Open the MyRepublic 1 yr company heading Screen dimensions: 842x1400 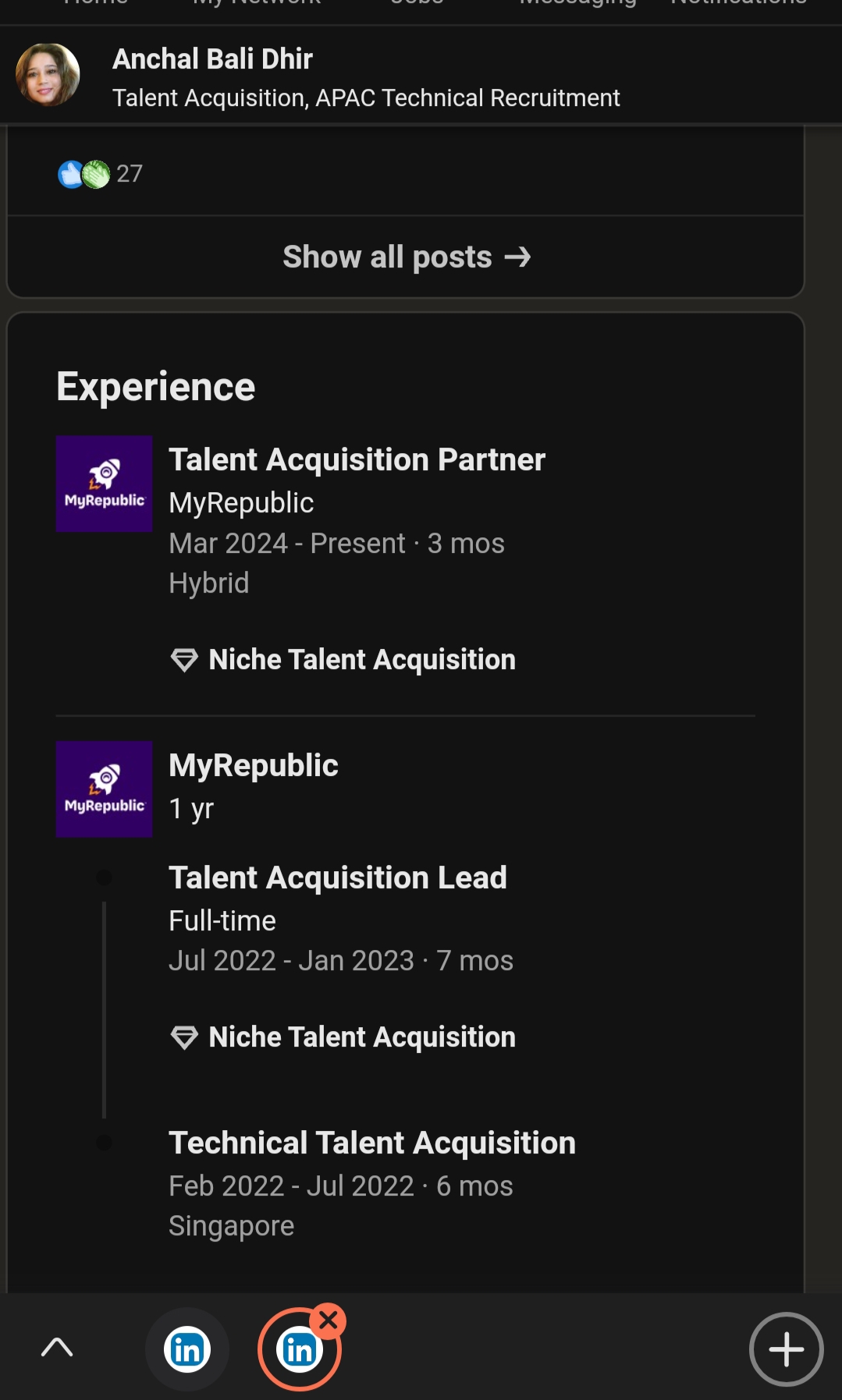click(x=254, y=766)
